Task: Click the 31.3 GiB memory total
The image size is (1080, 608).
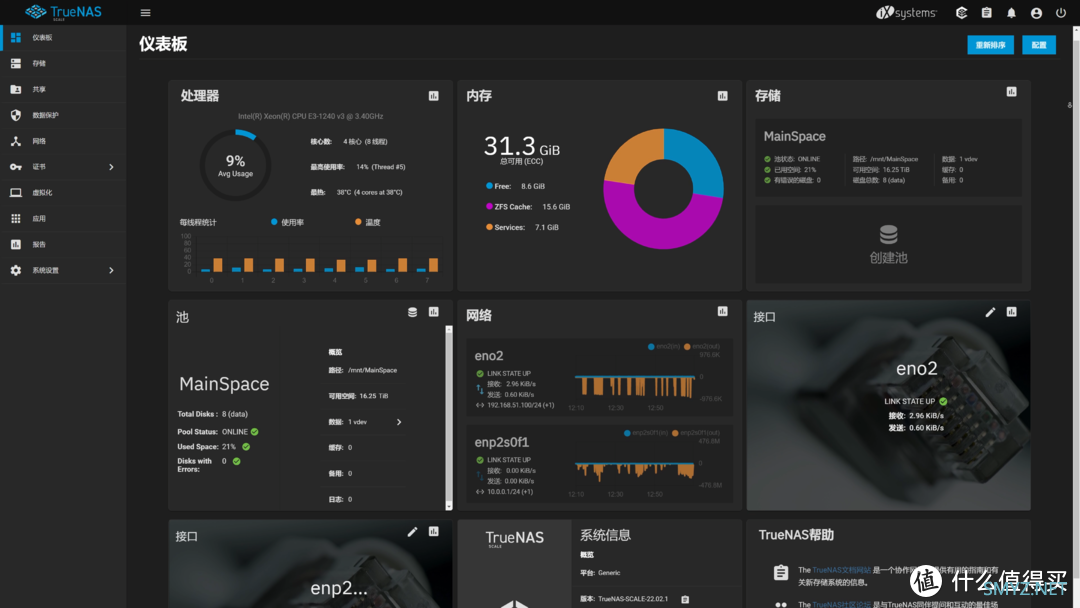Action: (521, 146)
